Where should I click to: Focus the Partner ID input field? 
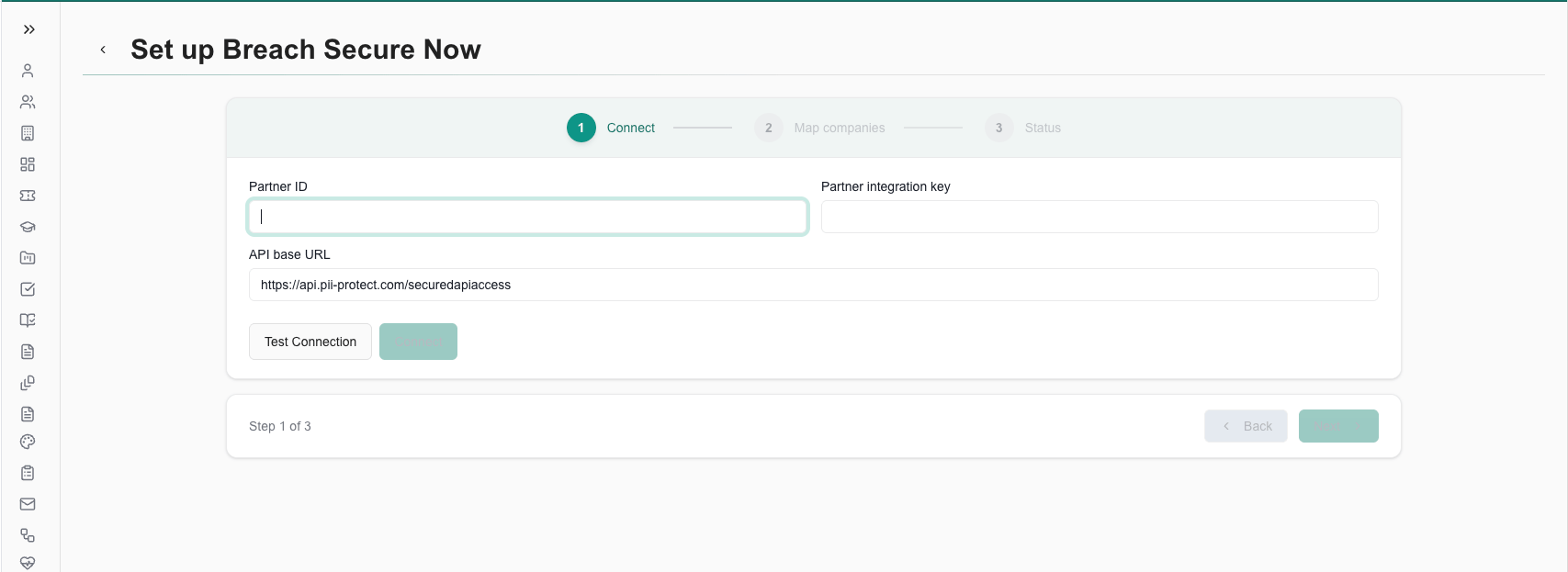pyautogui.click(x=528, y=217)
